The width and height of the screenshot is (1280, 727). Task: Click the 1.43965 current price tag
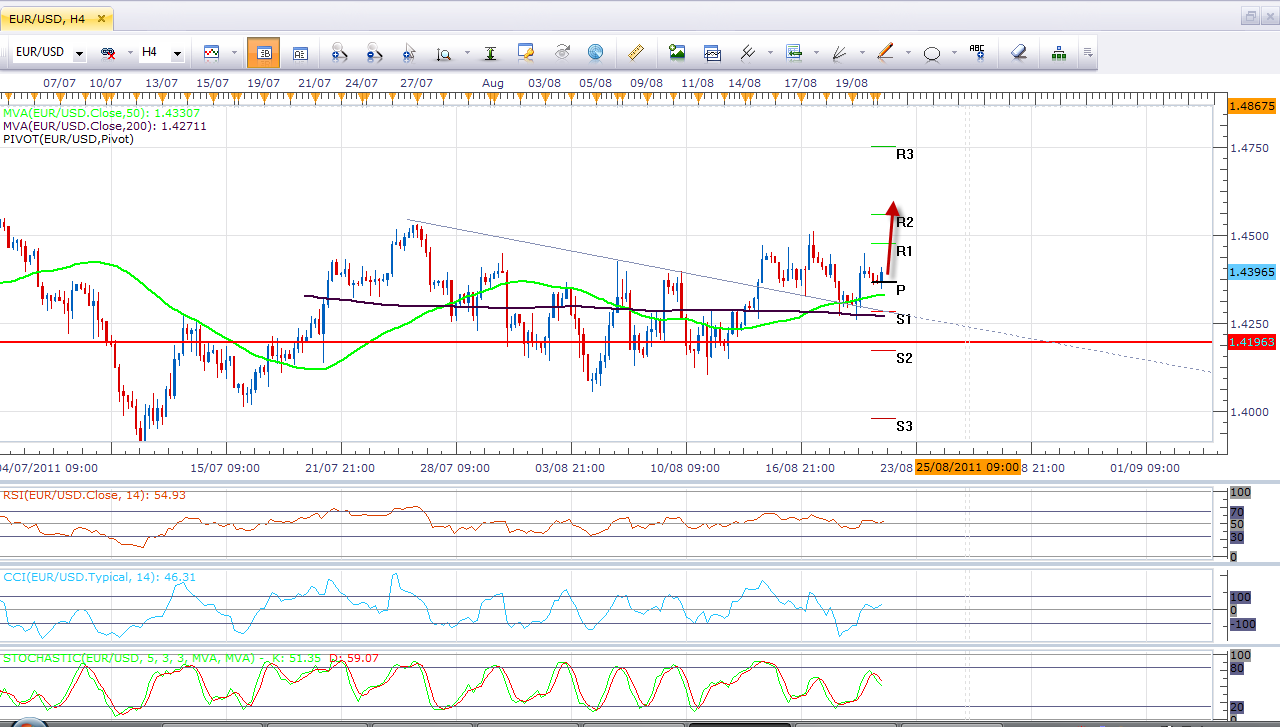coord(1251,272)
